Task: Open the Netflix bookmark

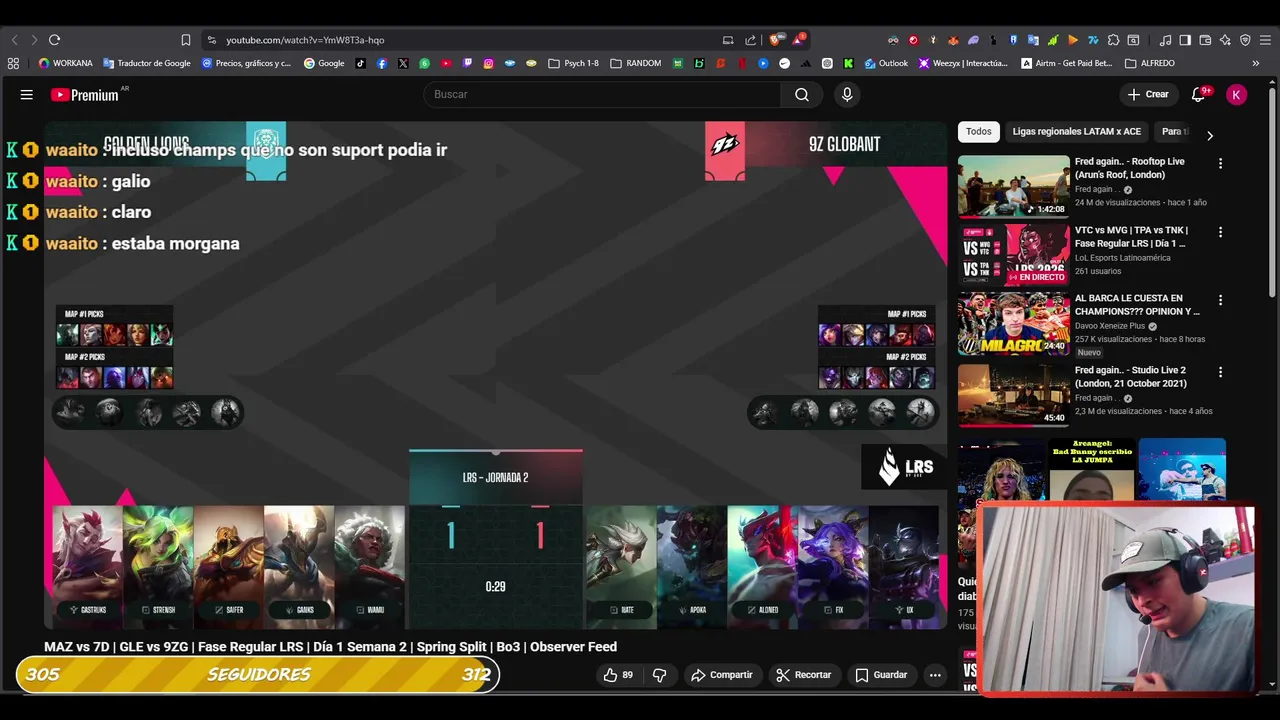Action: click(741, 63)
